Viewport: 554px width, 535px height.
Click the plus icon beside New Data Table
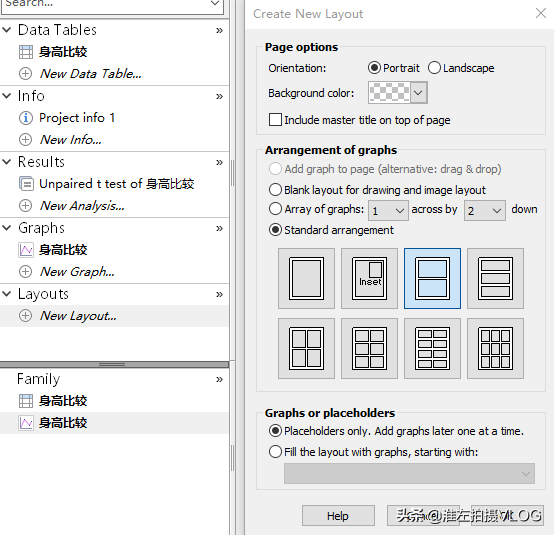tap(25, 74)
